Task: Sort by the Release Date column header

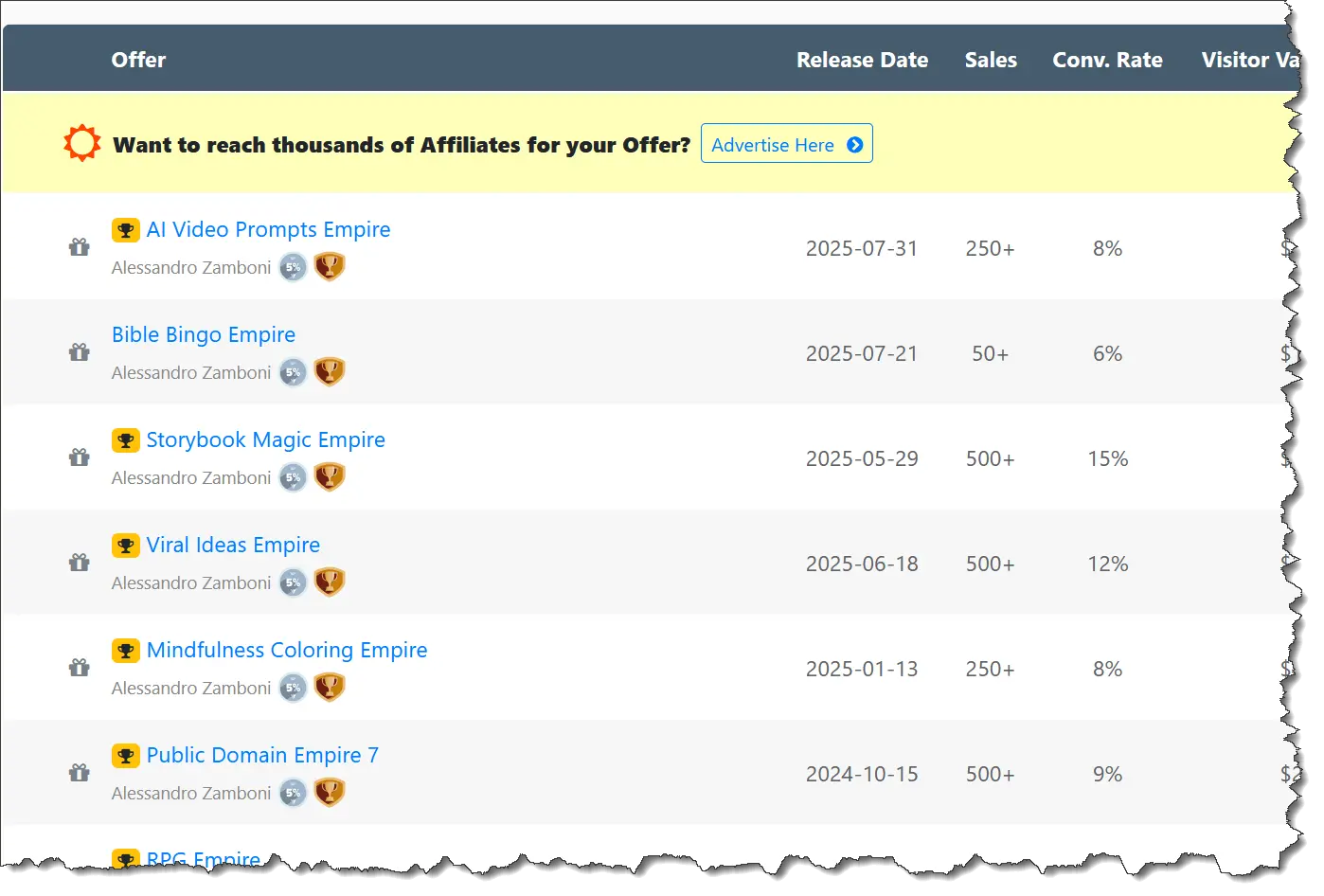Action: tap(862, 60)
